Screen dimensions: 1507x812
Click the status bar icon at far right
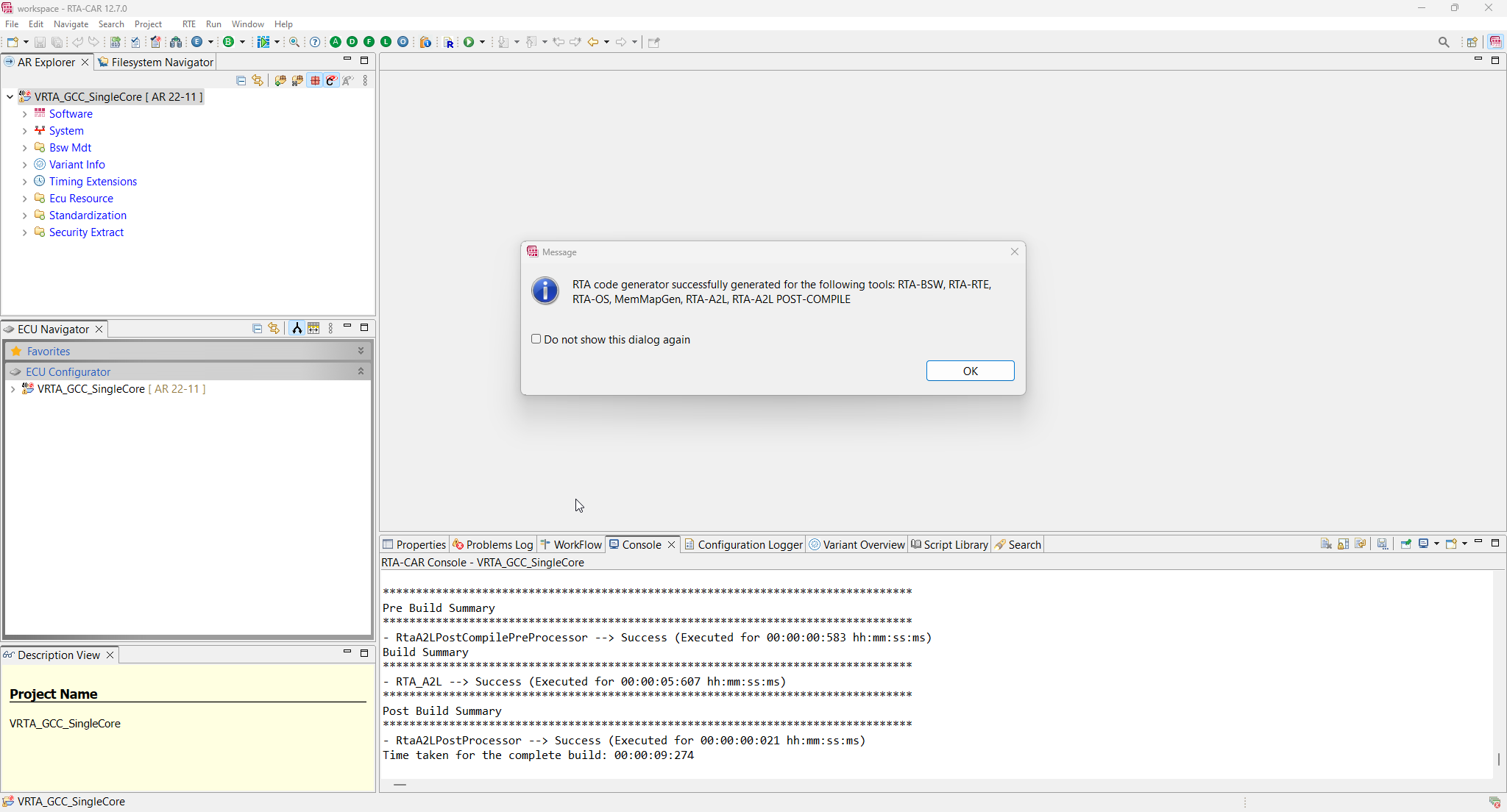[1494, 802]
